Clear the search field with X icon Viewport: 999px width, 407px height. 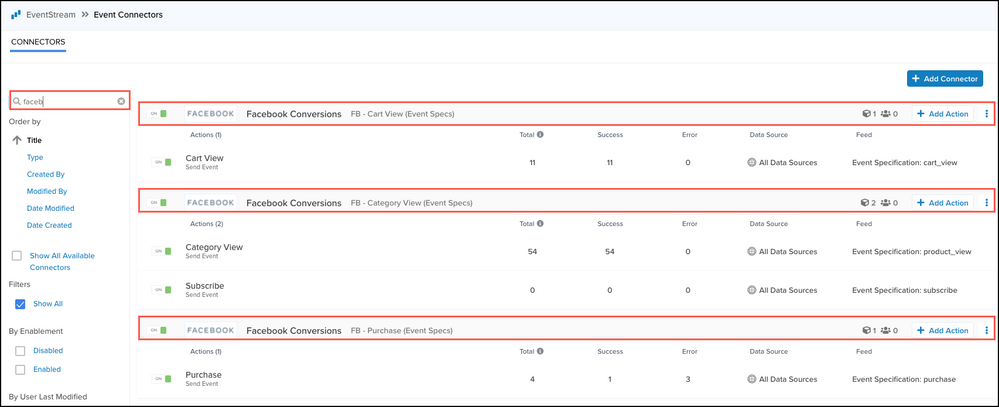pos(121,101)
